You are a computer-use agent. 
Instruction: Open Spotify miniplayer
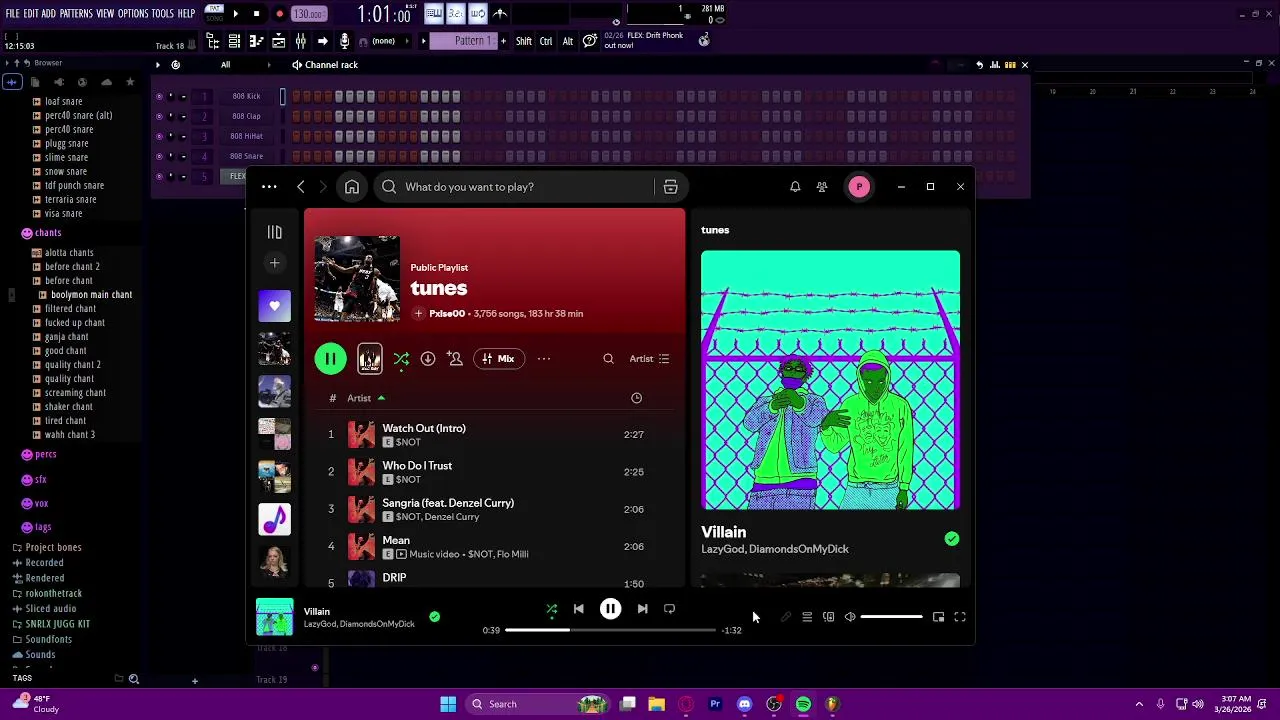click(938, 617)
